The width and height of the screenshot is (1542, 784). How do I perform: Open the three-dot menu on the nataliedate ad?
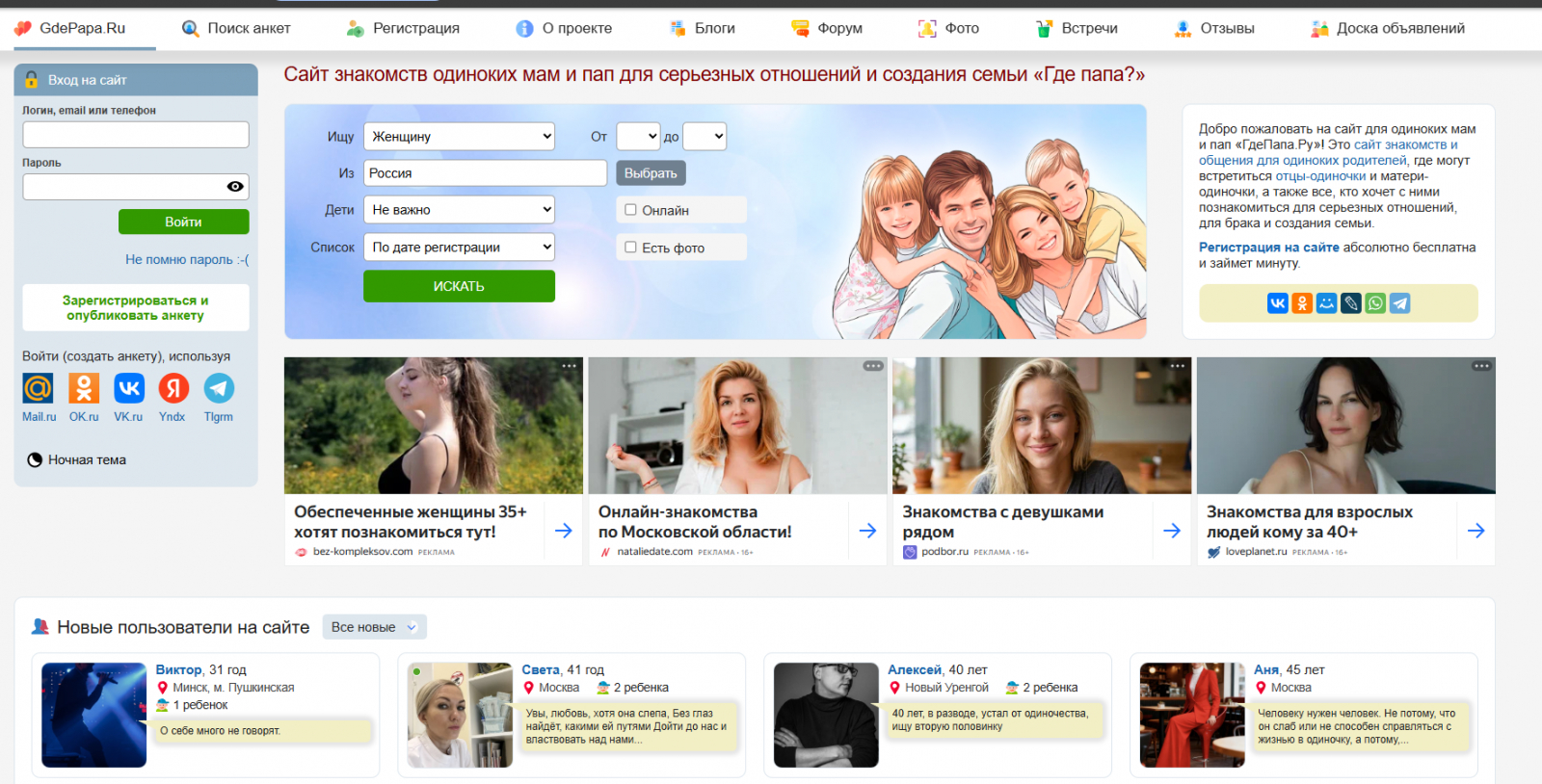click(x=873, y=366)
